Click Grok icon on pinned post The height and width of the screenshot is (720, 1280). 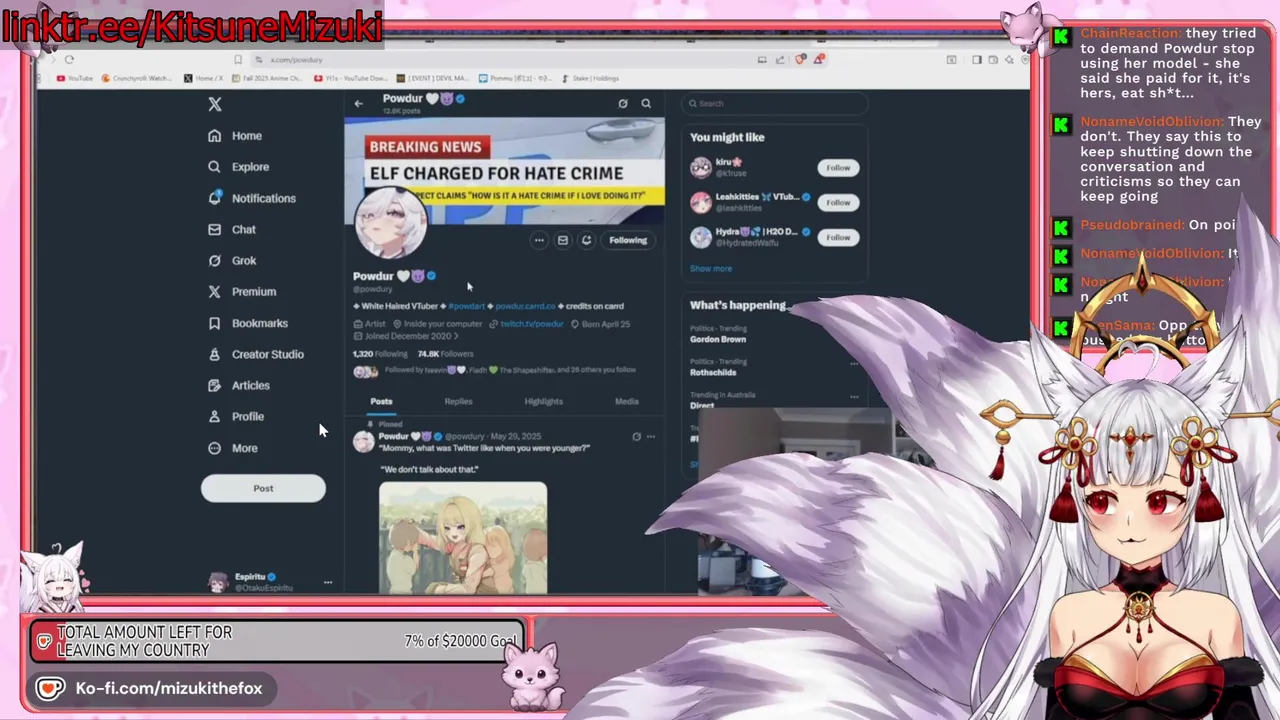(x=636, y=436)
